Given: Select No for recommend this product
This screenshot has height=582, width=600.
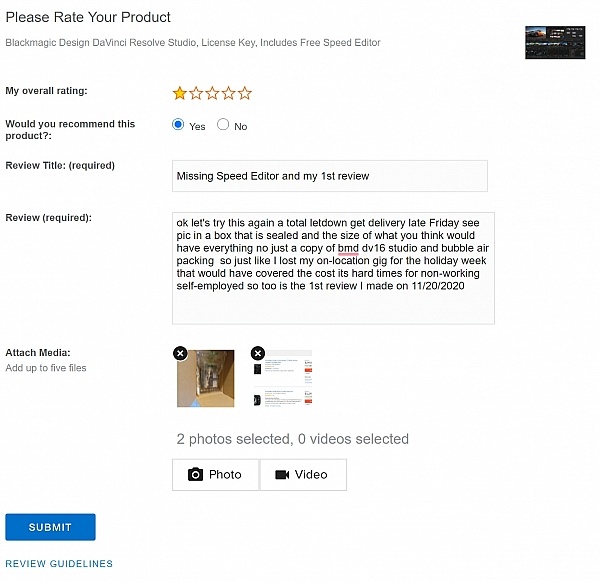Looking at the screenshot, I should point(223,125).
